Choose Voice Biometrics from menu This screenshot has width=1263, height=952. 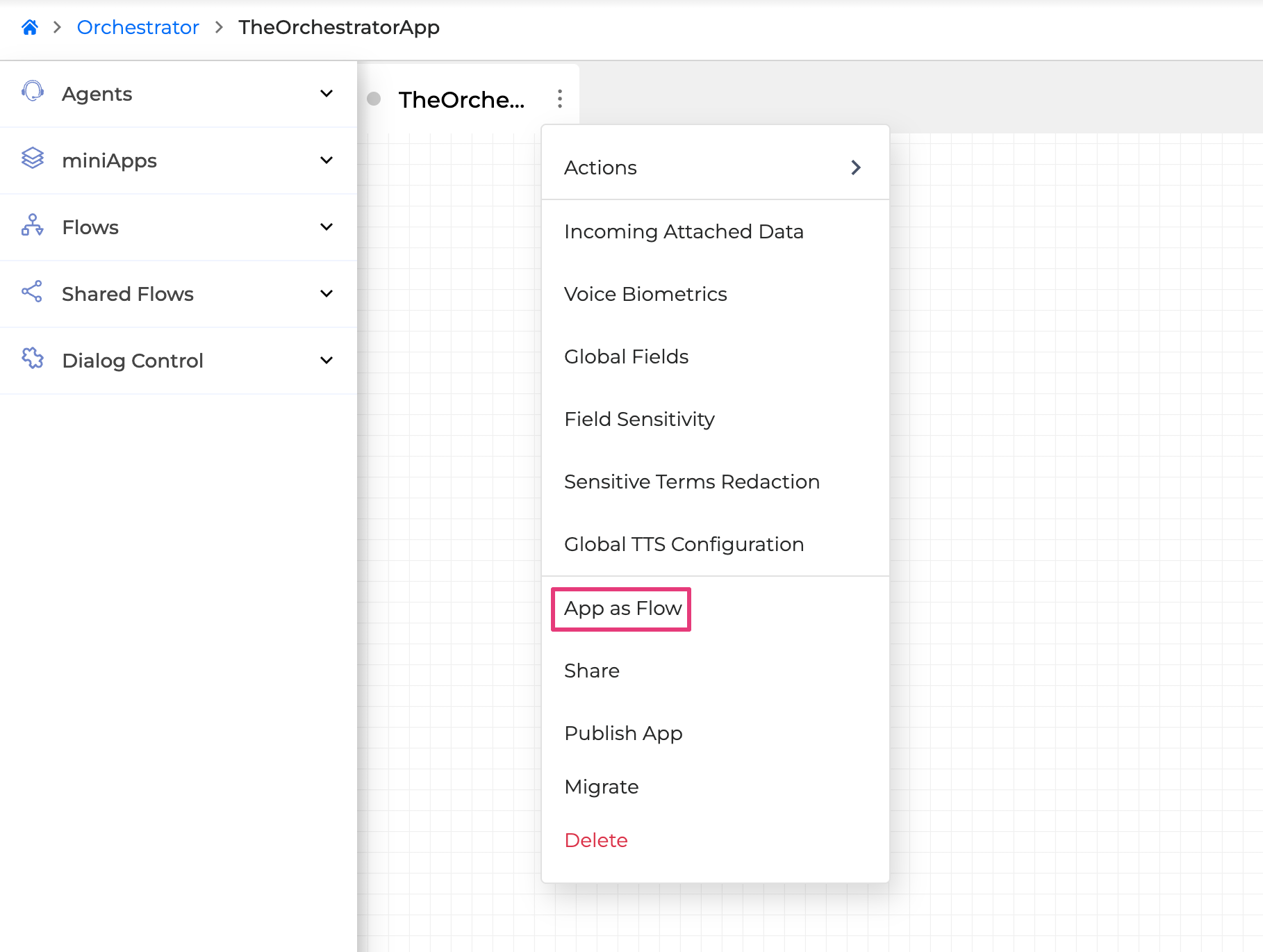(645, 294)
